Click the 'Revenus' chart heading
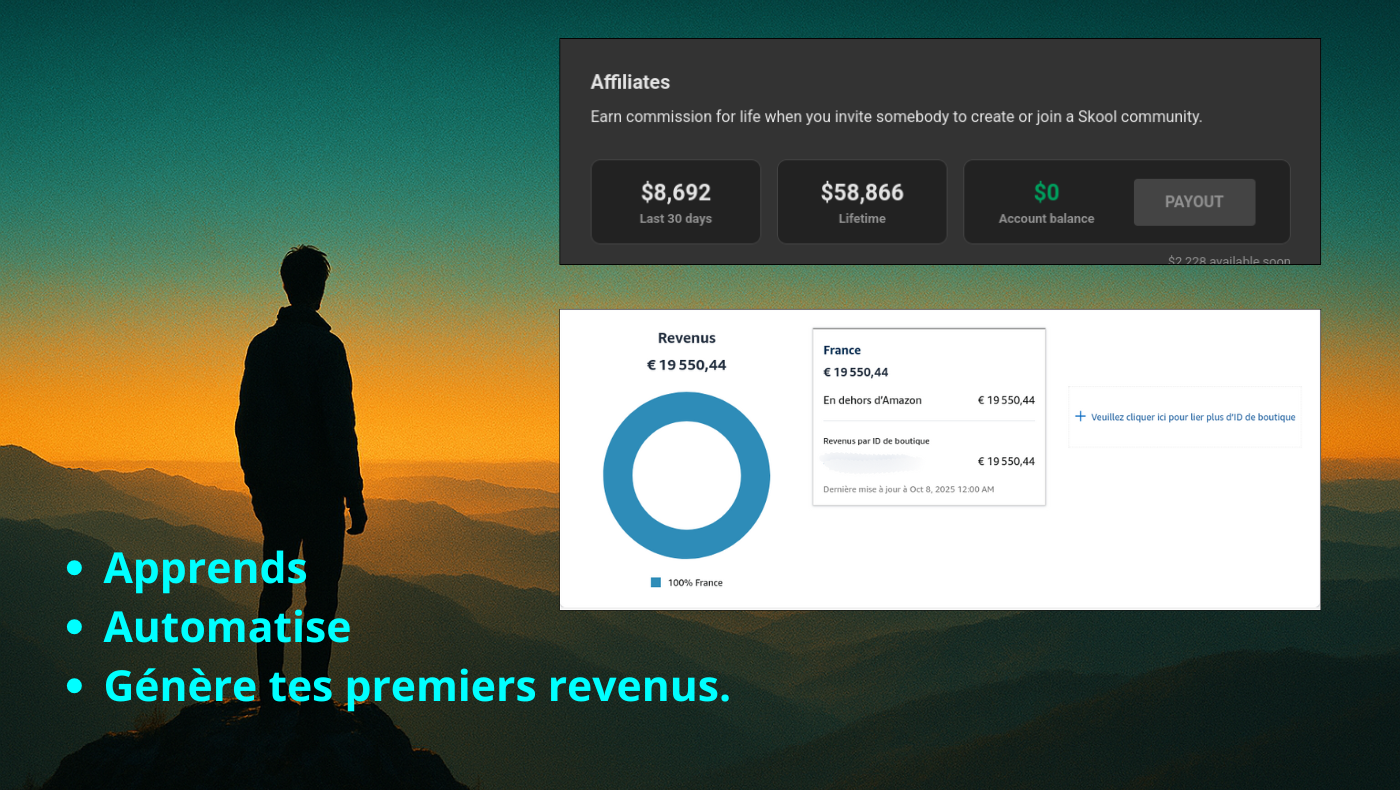This screenshot has height=790, width=1400. (687, 338)
